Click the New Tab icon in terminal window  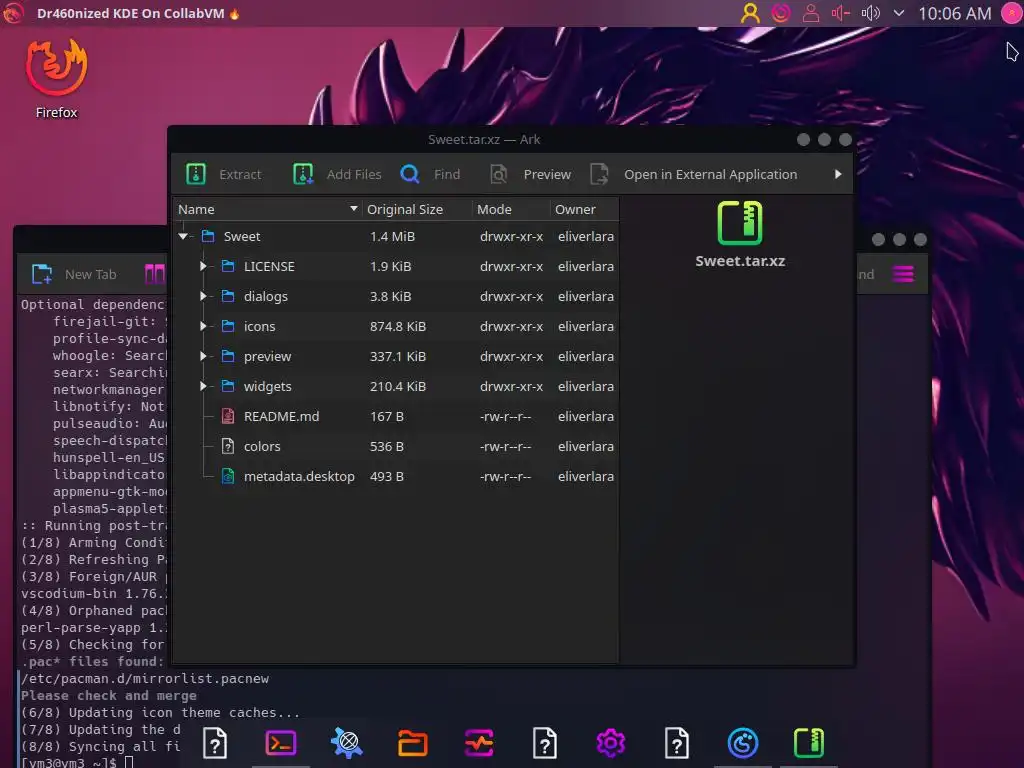click(42, 274)
